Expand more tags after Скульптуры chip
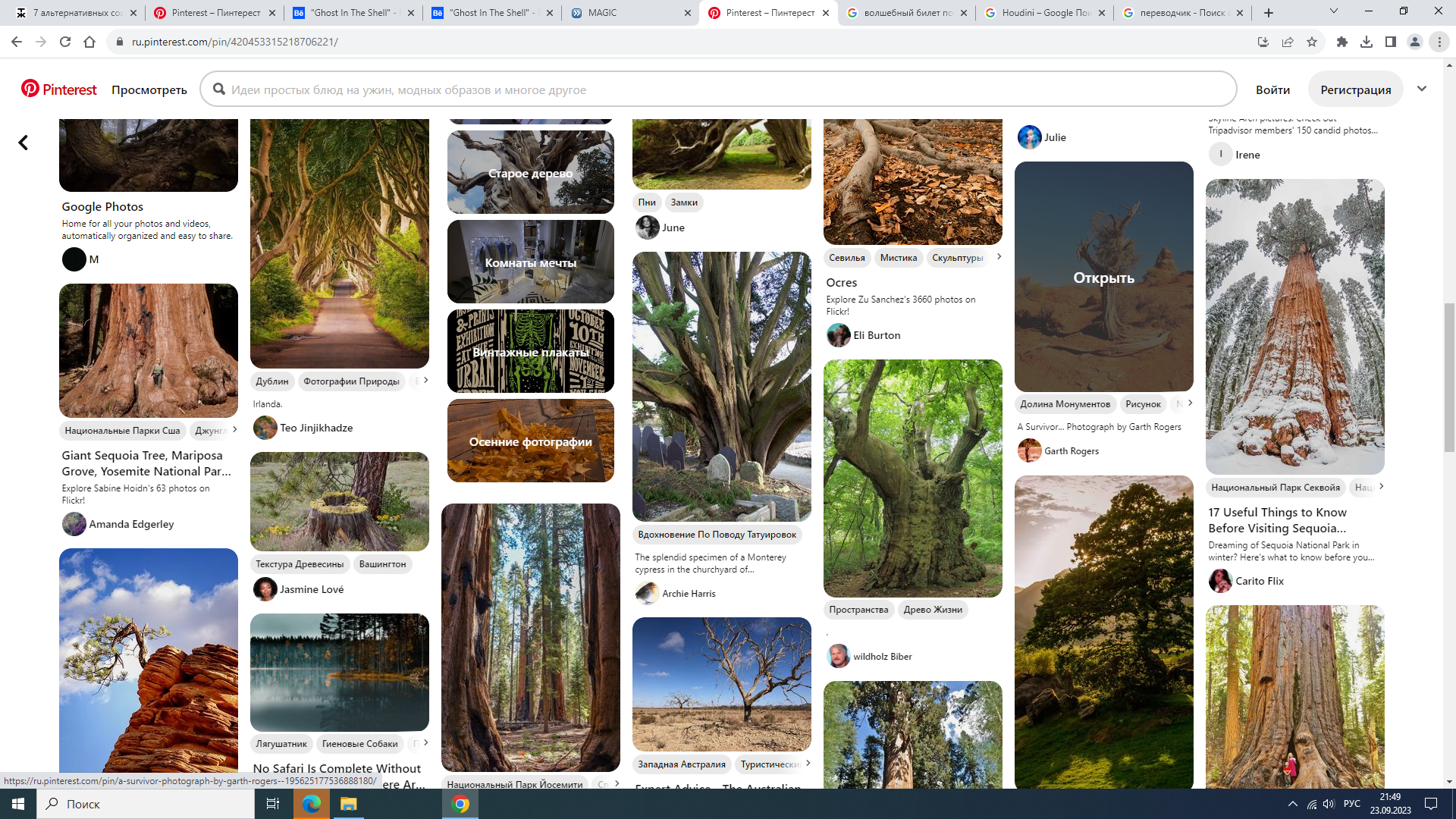1456x819 pixels. click(999, 256)
